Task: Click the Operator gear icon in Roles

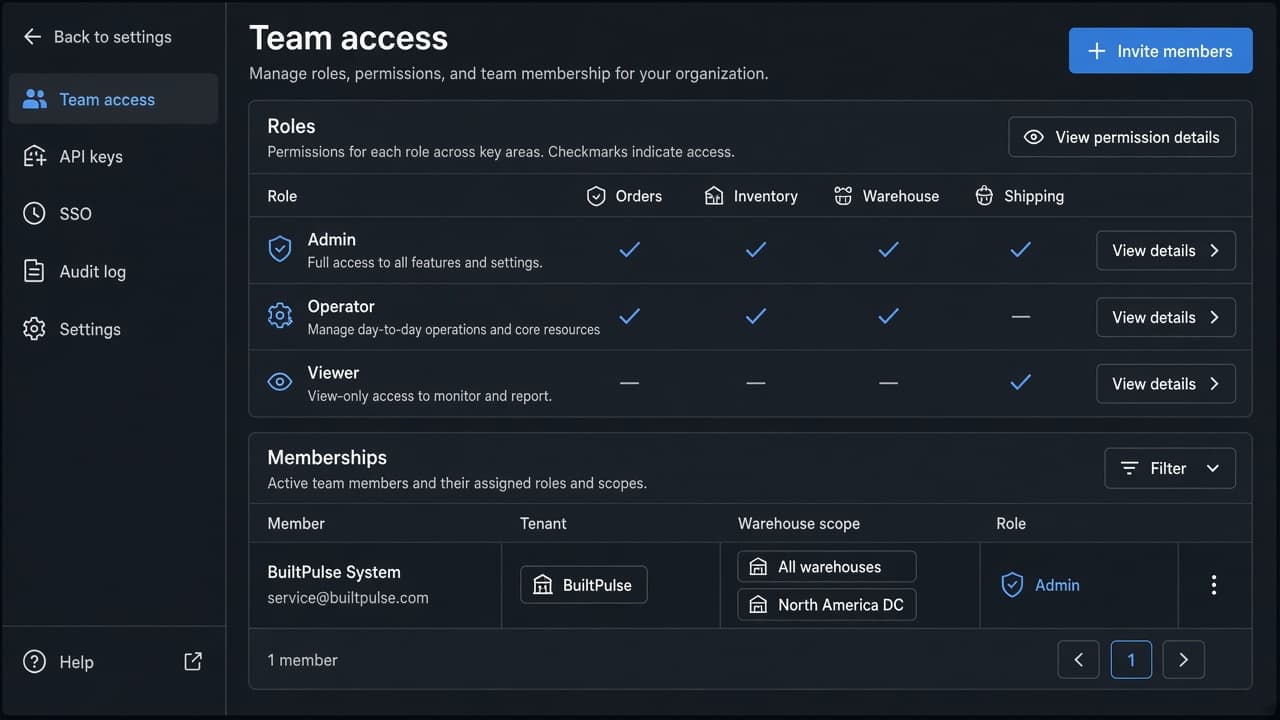Action: pyautogui.click(x=280, y=316)
